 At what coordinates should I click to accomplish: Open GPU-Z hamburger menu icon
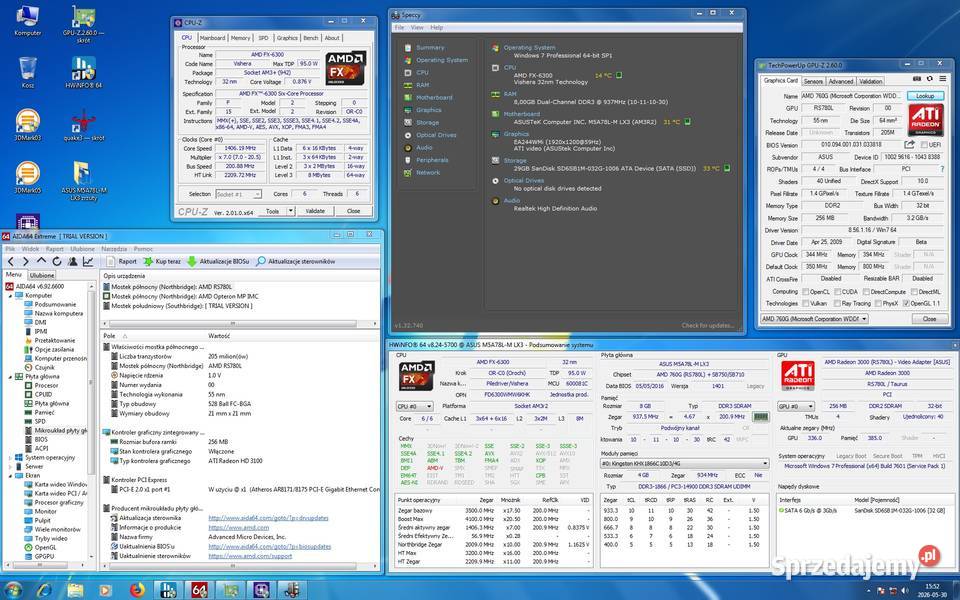(943, 79)
